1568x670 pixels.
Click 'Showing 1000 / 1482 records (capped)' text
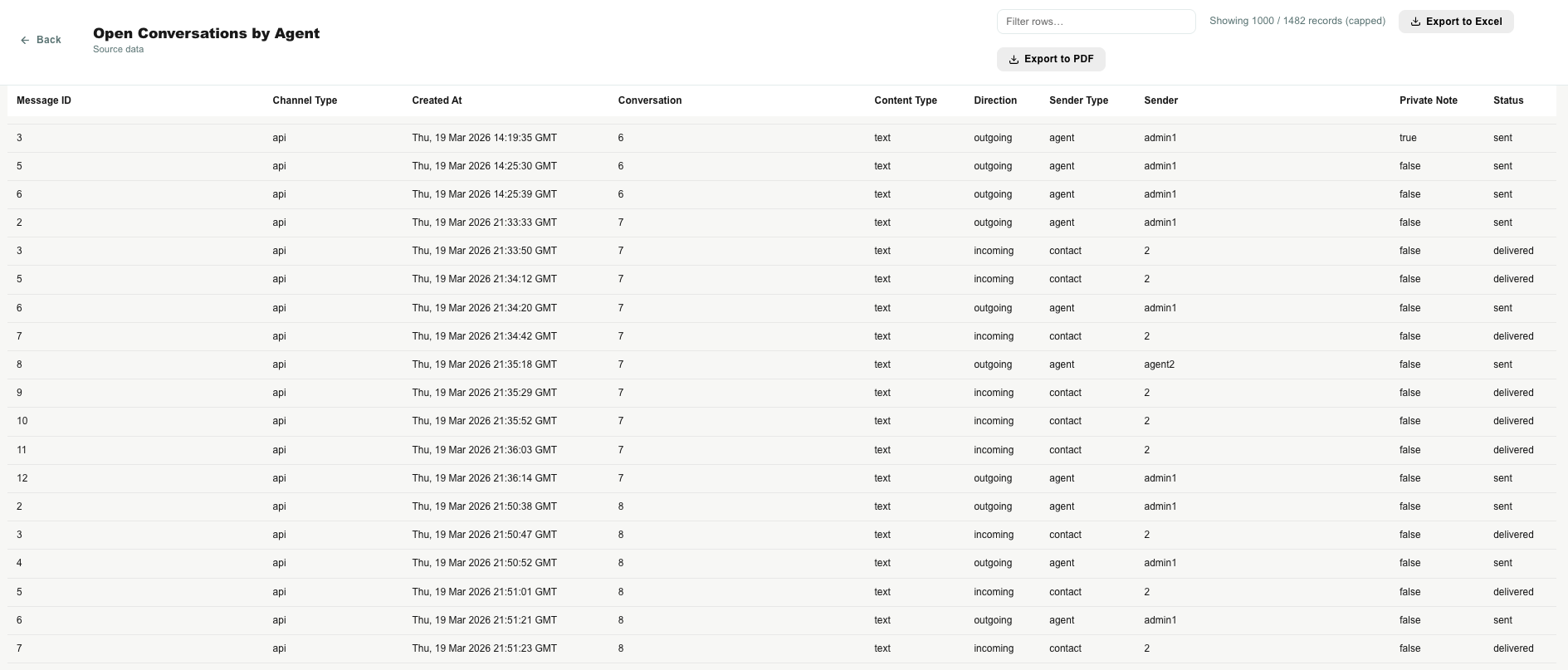(x=1297, y=21)
